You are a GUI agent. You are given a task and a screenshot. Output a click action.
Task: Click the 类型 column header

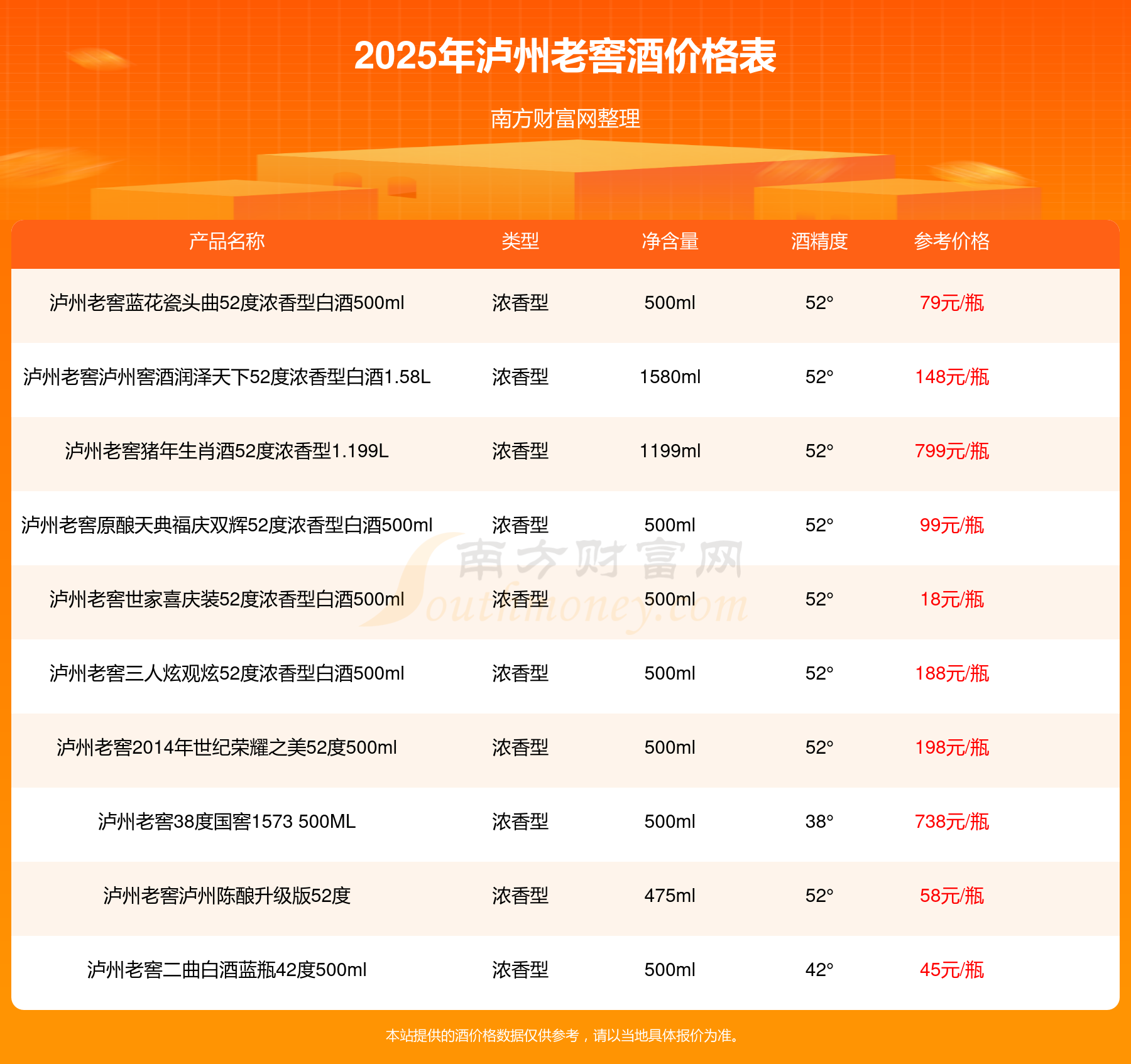tap(520, 241)
